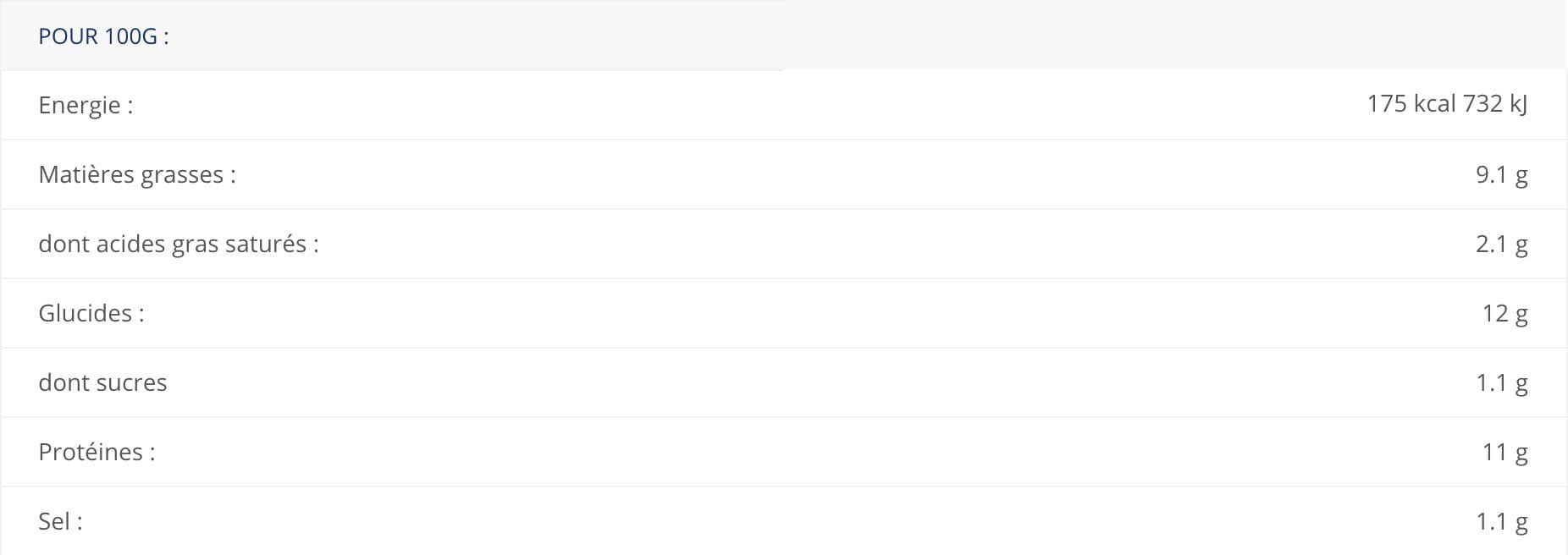Viewport: 1568px width, 555px height.
Task: Select the Protéines row label
Action: click(97, 452)
